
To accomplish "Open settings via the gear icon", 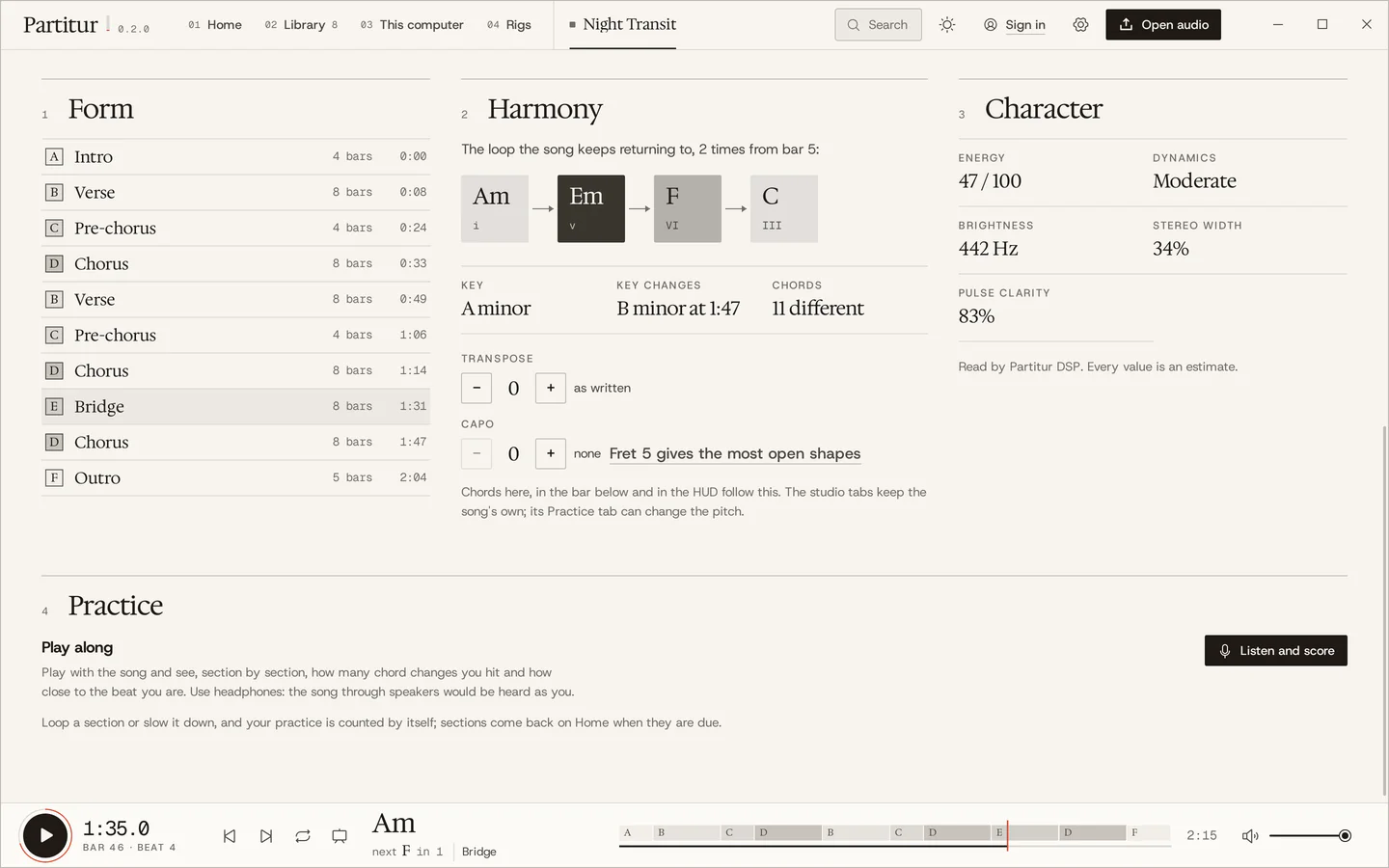I will [x=1080, y=25].
